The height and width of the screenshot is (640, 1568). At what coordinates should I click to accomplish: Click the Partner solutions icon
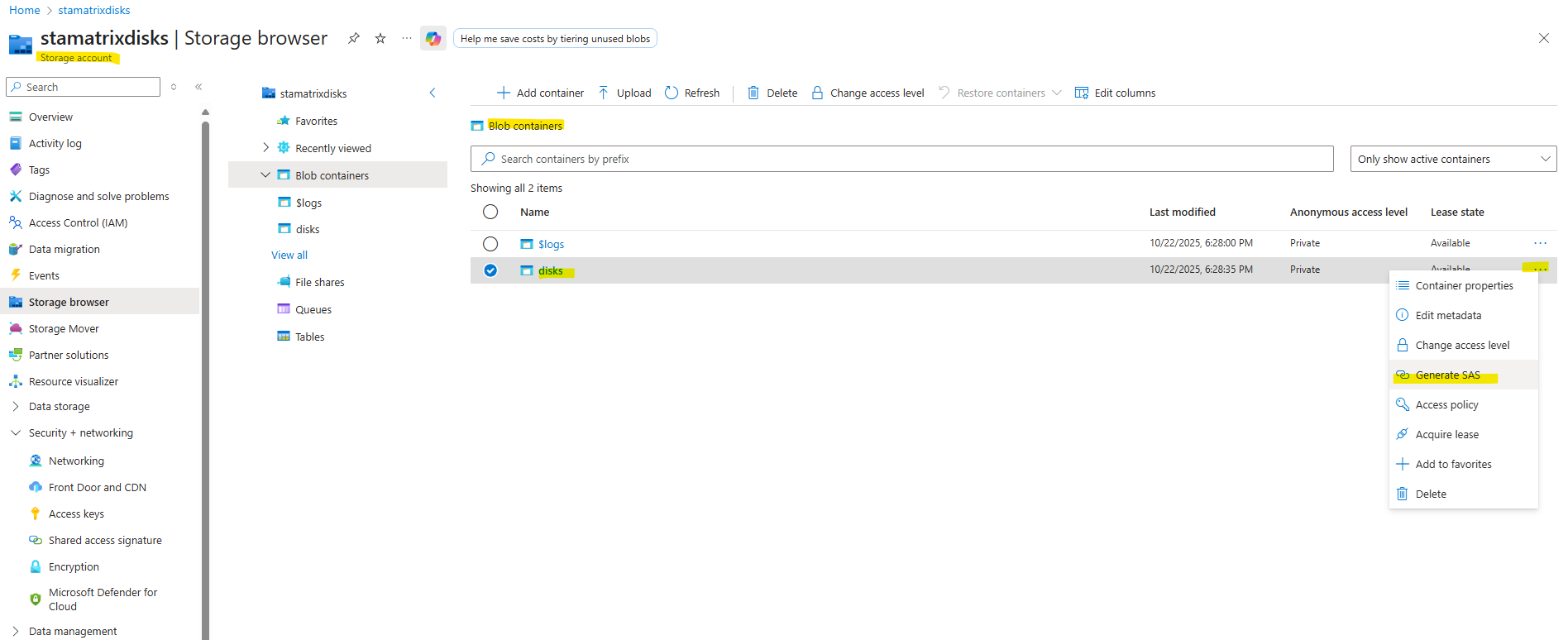pos(16,355)
